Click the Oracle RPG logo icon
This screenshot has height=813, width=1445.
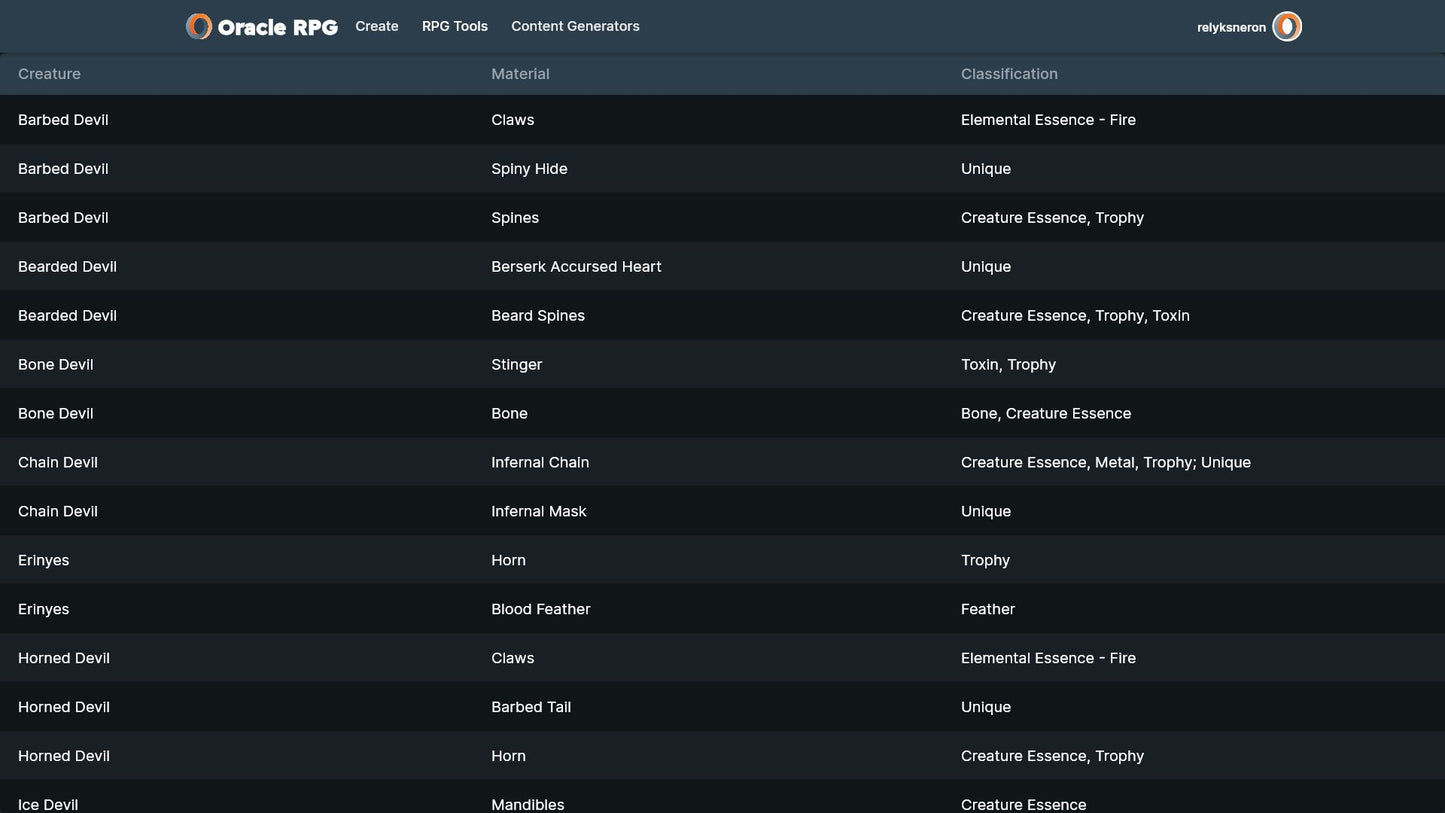click(x=199, y=27)
